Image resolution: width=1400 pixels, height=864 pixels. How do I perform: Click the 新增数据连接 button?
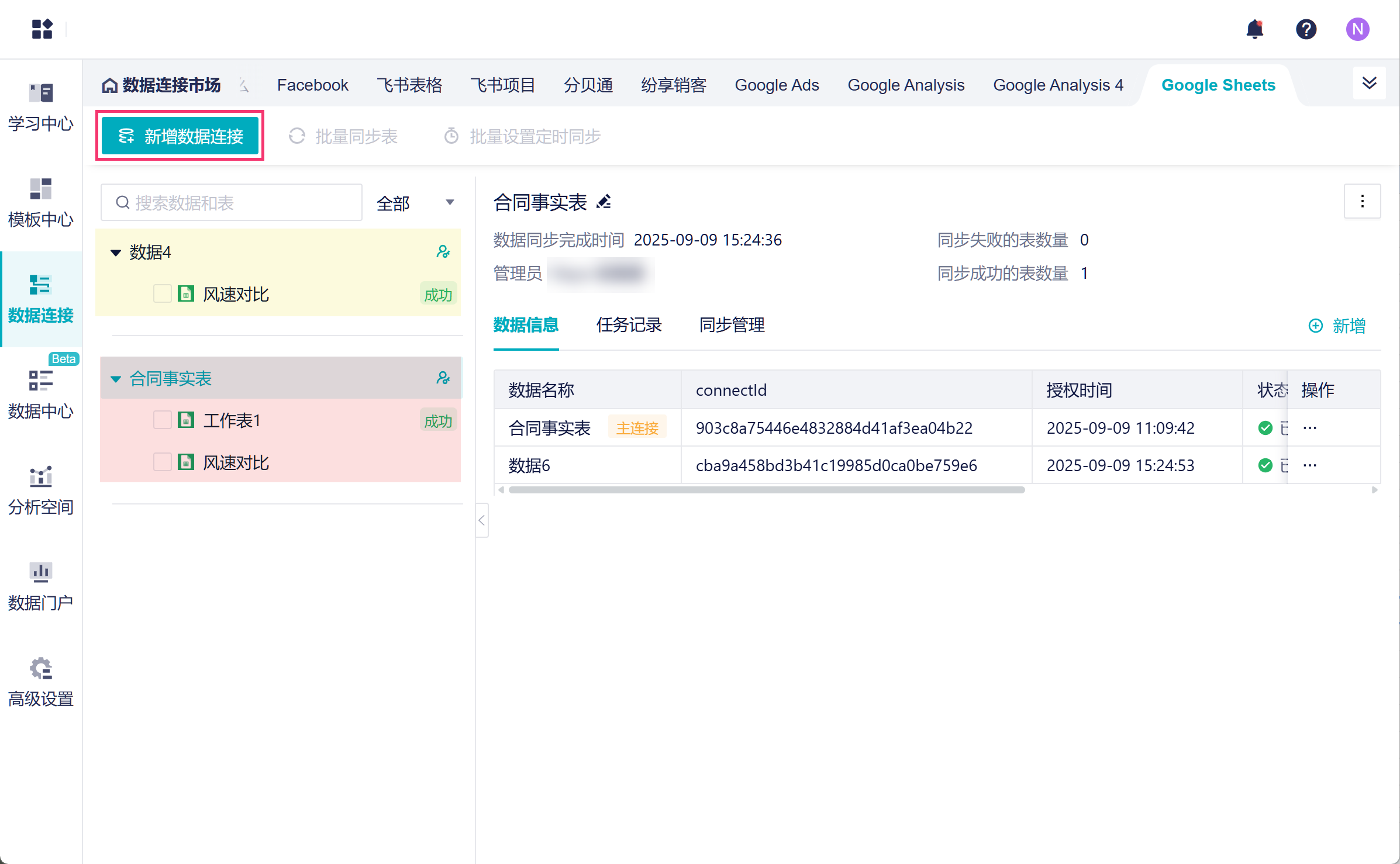coord(180,136)
